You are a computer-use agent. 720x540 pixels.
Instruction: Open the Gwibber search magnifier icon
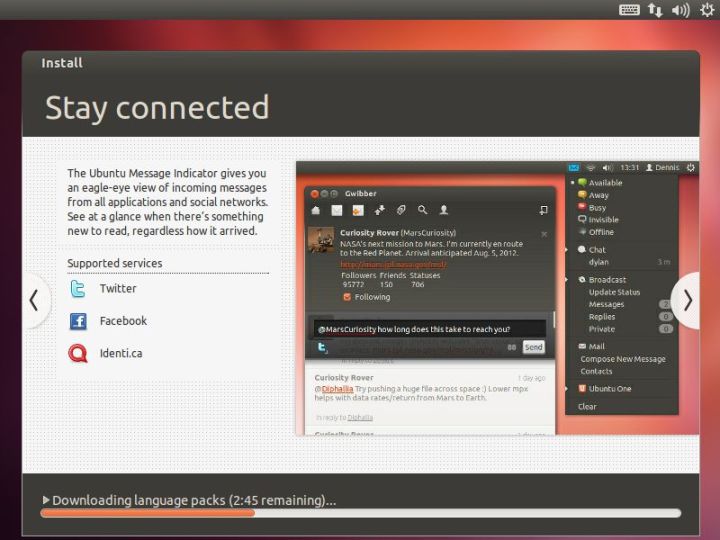(x=422, y=210)
